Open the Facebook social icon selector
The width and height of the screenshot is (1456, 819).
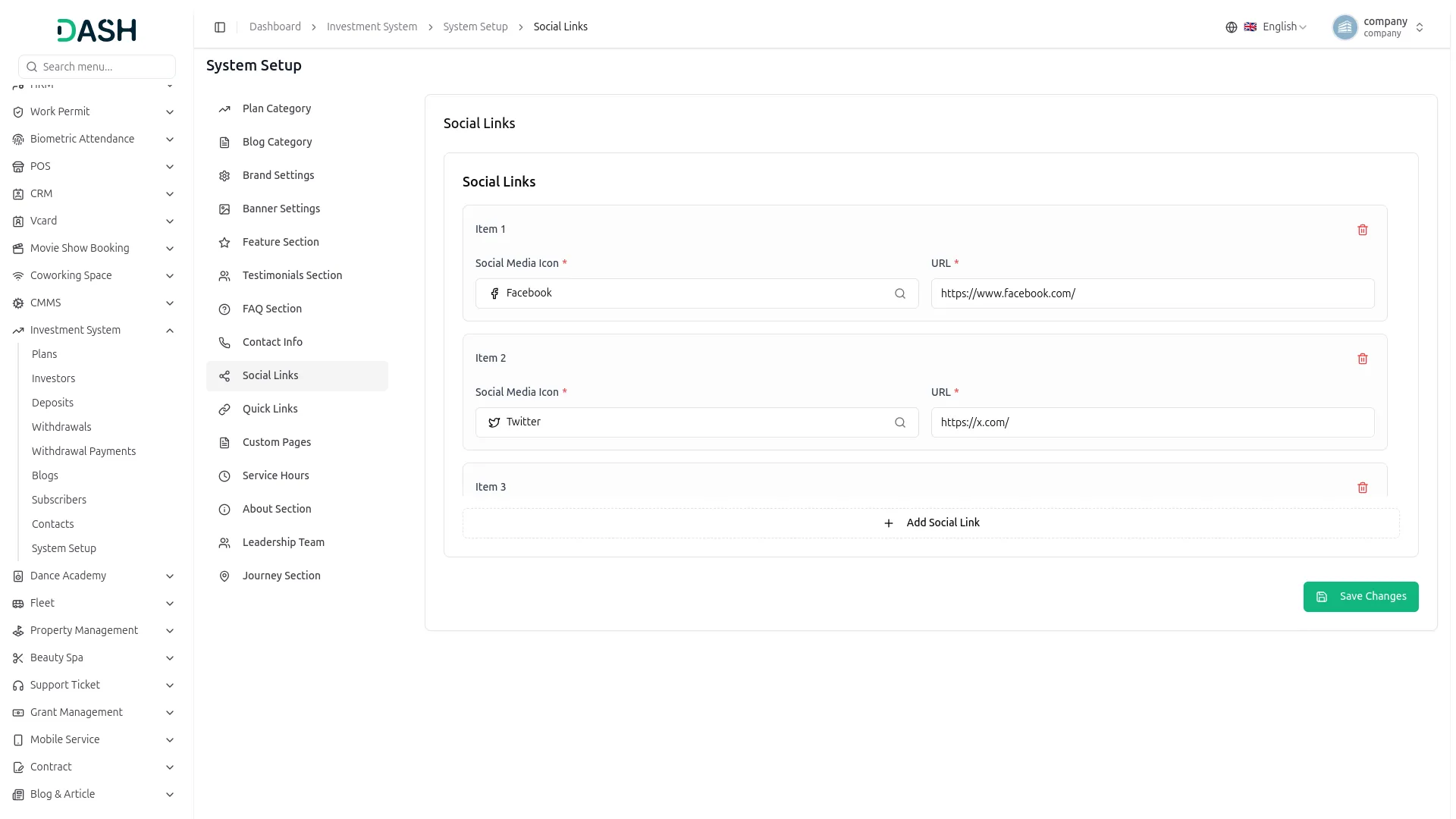click(697, 293)
